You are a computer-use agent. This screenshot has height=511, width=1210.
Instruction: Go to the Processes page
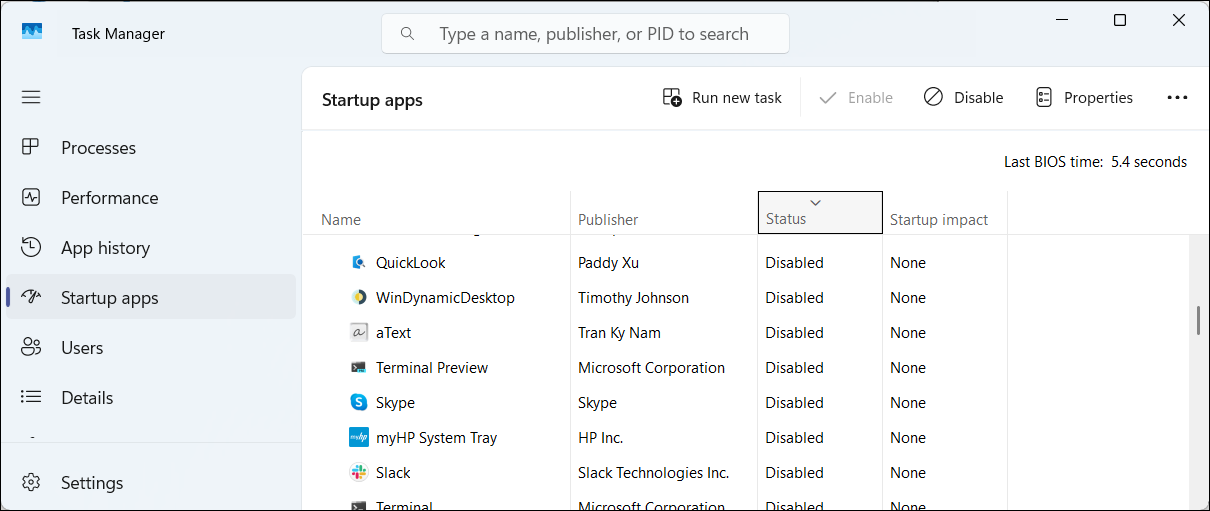(151, 147)
